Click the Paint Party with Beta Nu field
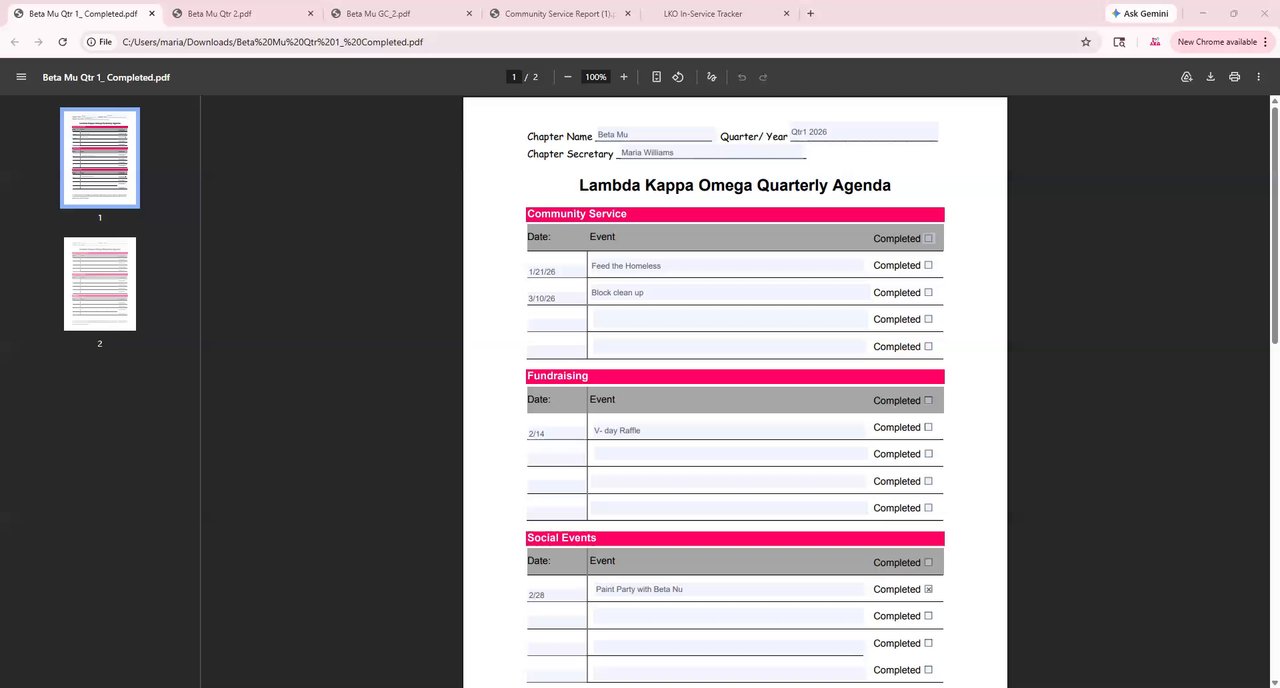This screenshot has height=688, width=1280. [x=729, y=589]
